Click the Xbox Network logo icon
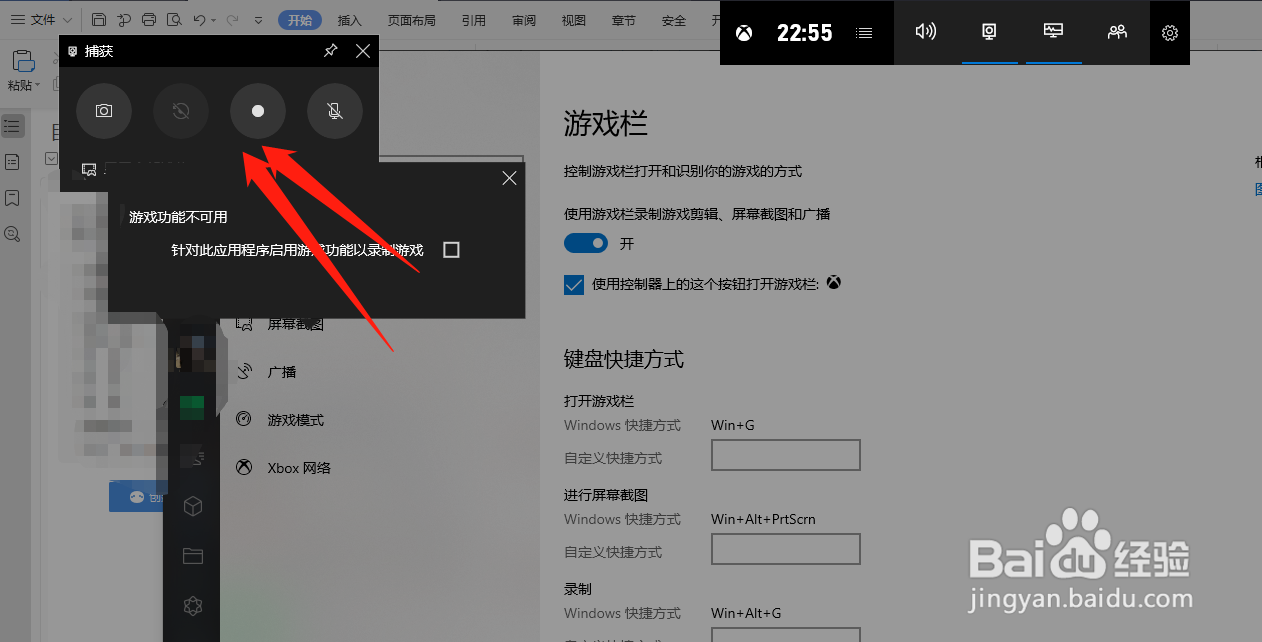The width and height of the screenshot is (1262, 642). 244,467
